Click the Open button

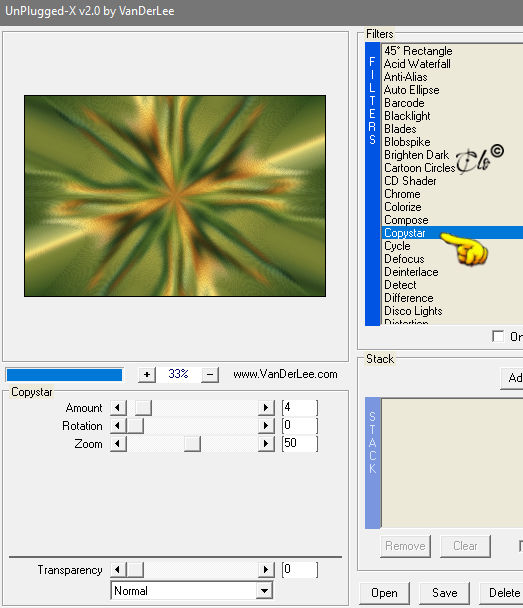384,593
